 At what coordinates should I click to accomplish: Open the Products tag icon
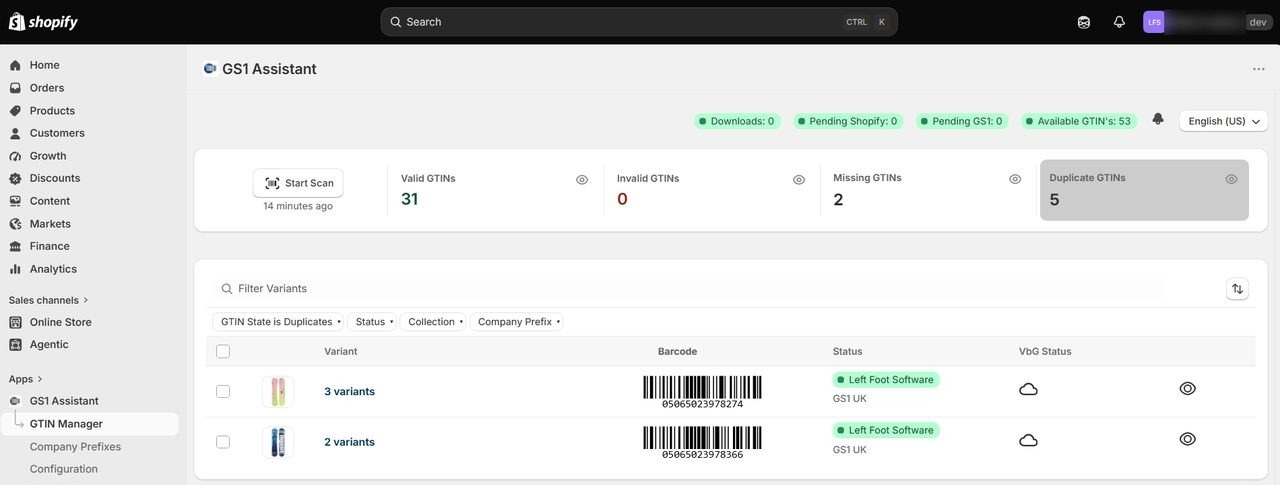click(x=15, y=111)
